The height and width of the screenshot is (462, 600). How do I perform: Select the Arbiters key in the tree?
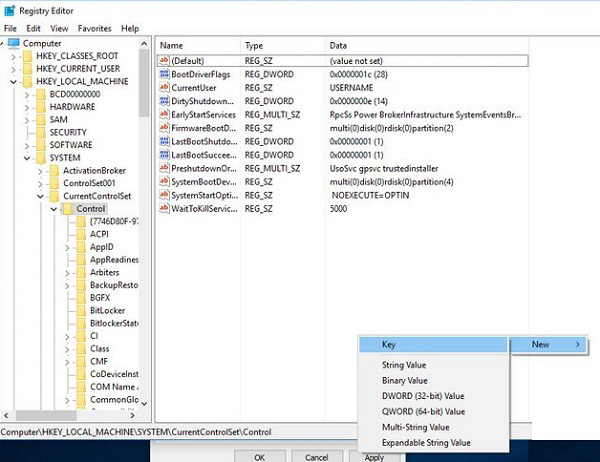point(104,272)
